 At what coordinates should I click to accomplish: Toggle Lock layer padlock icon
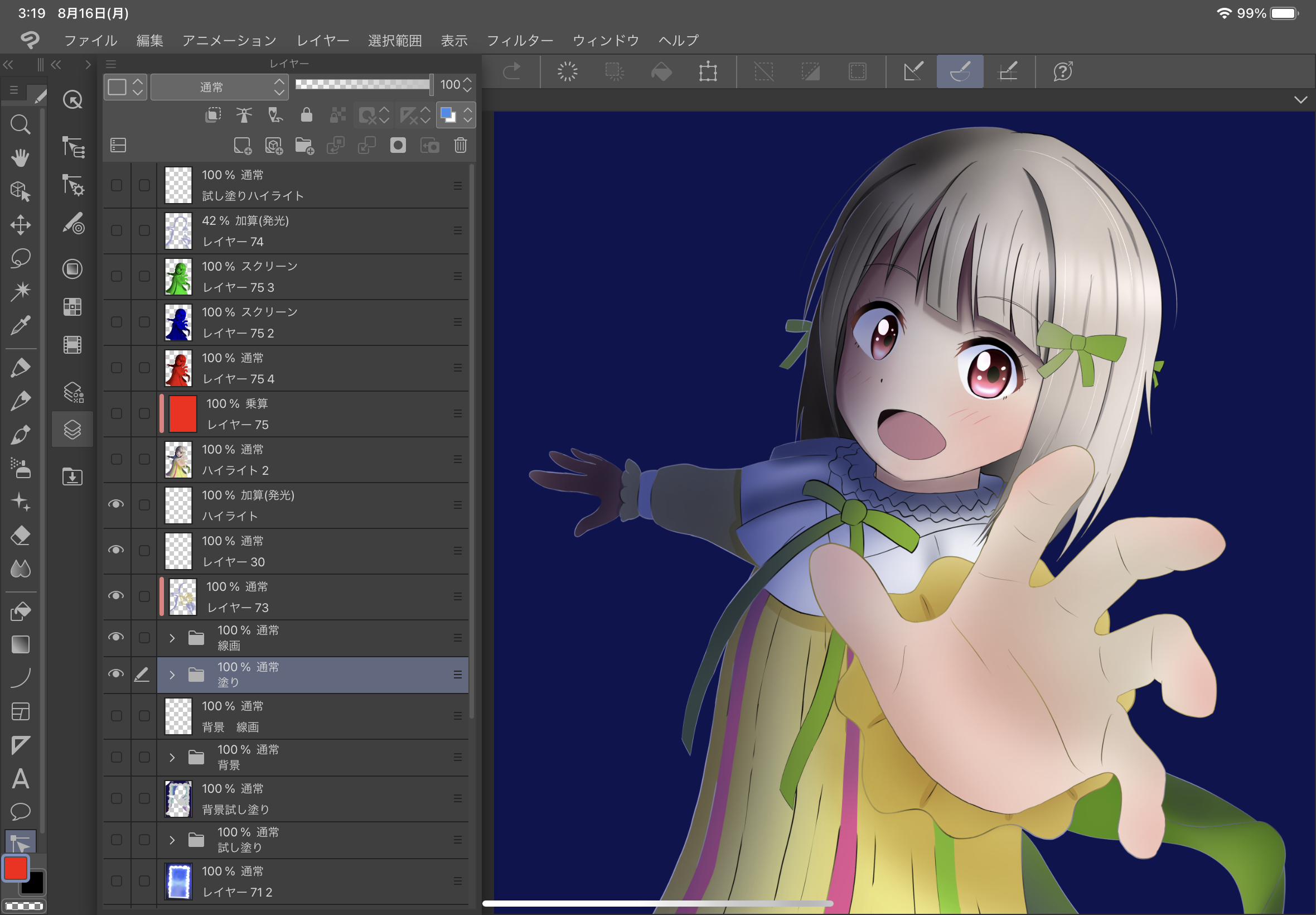coord(307,115)
